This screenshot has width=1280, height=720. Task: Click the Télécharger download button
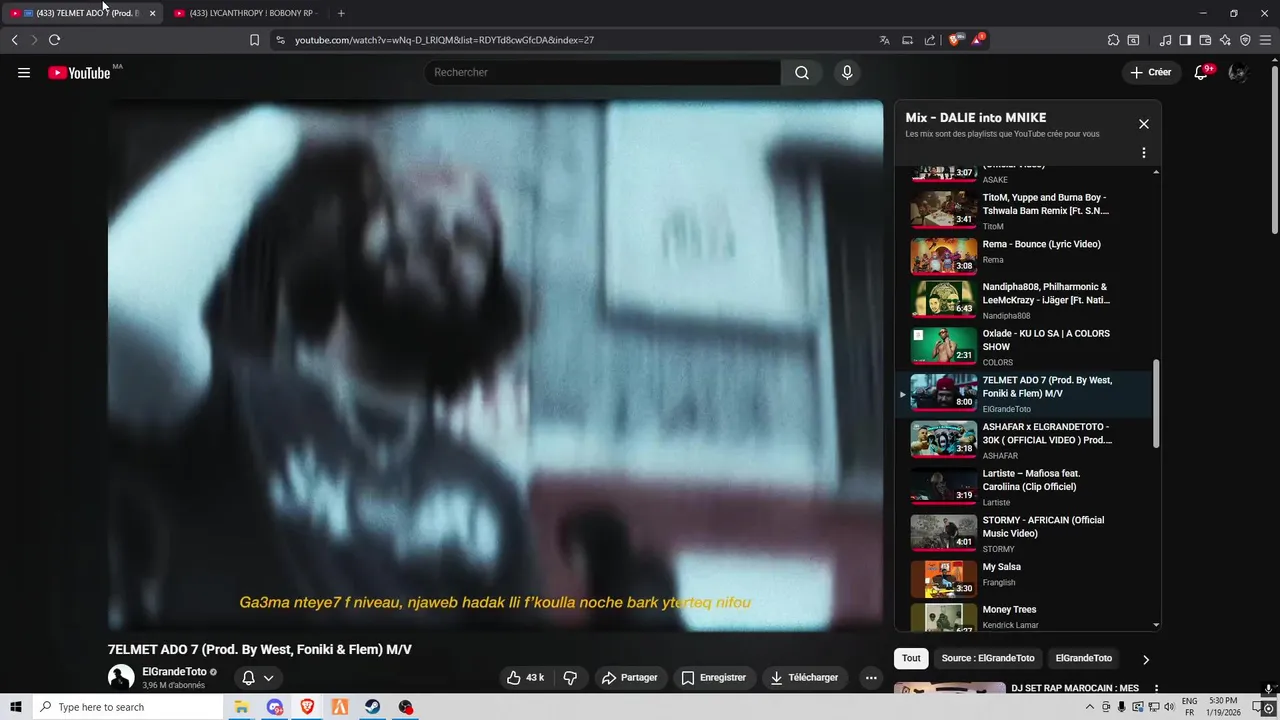[804, 677]
